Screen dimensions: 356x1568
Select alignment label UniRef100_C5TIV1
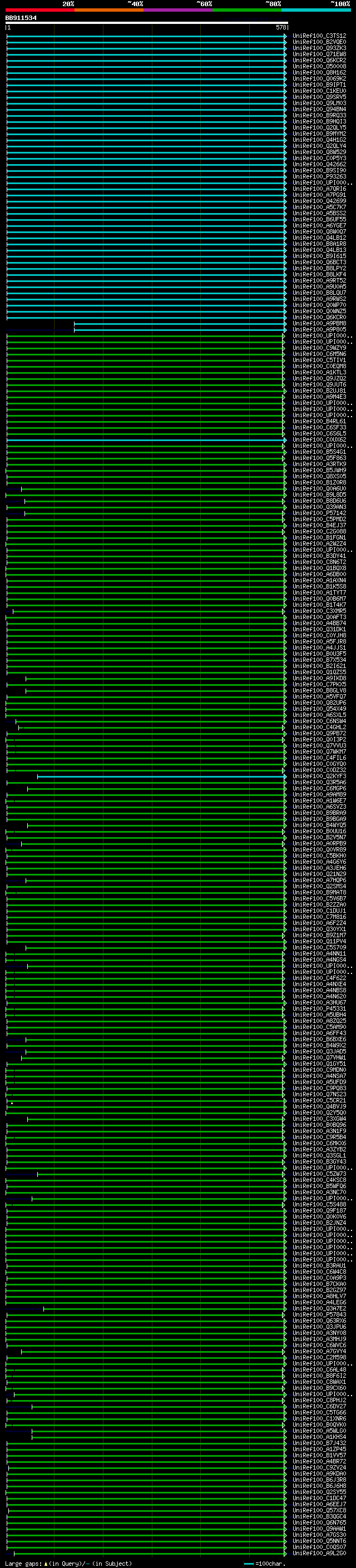(319, 360)
